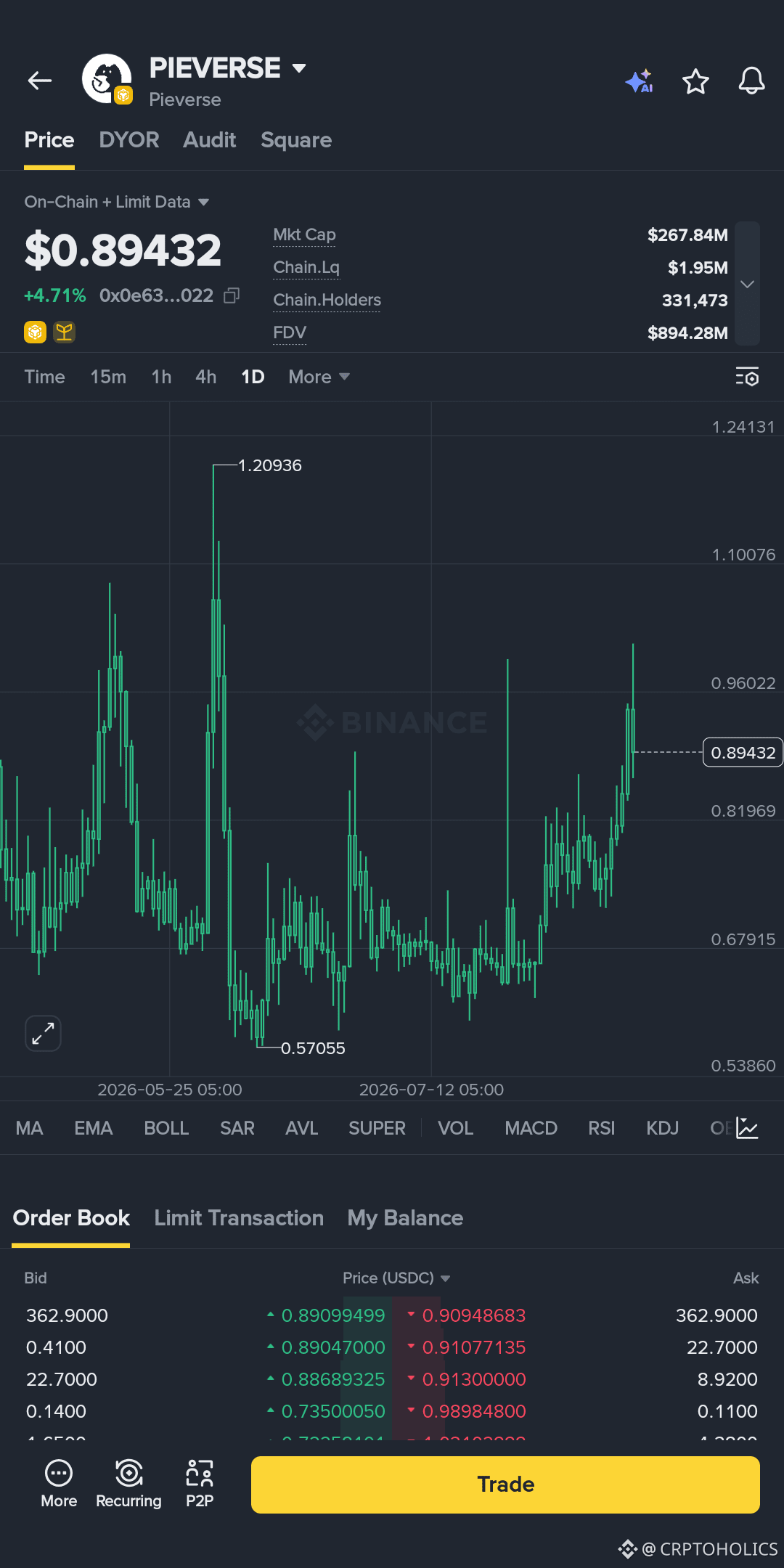
Task: Tap ask price 0.91077135
Action: coord(473,1347)
